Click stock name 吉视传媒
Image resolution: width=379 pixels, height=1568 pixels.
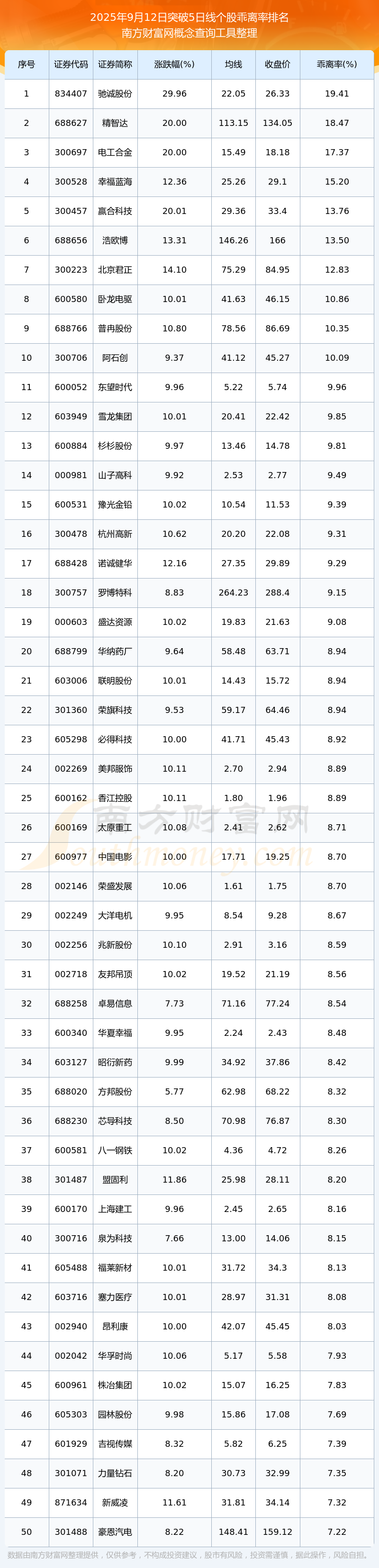pos(115,1444)
